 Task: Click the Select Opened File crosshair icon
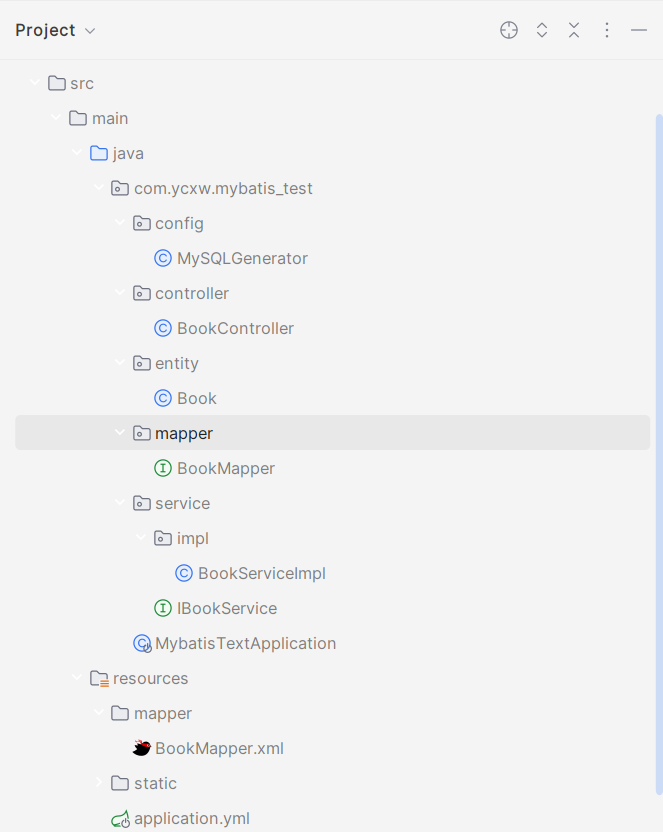coord(509,30)
